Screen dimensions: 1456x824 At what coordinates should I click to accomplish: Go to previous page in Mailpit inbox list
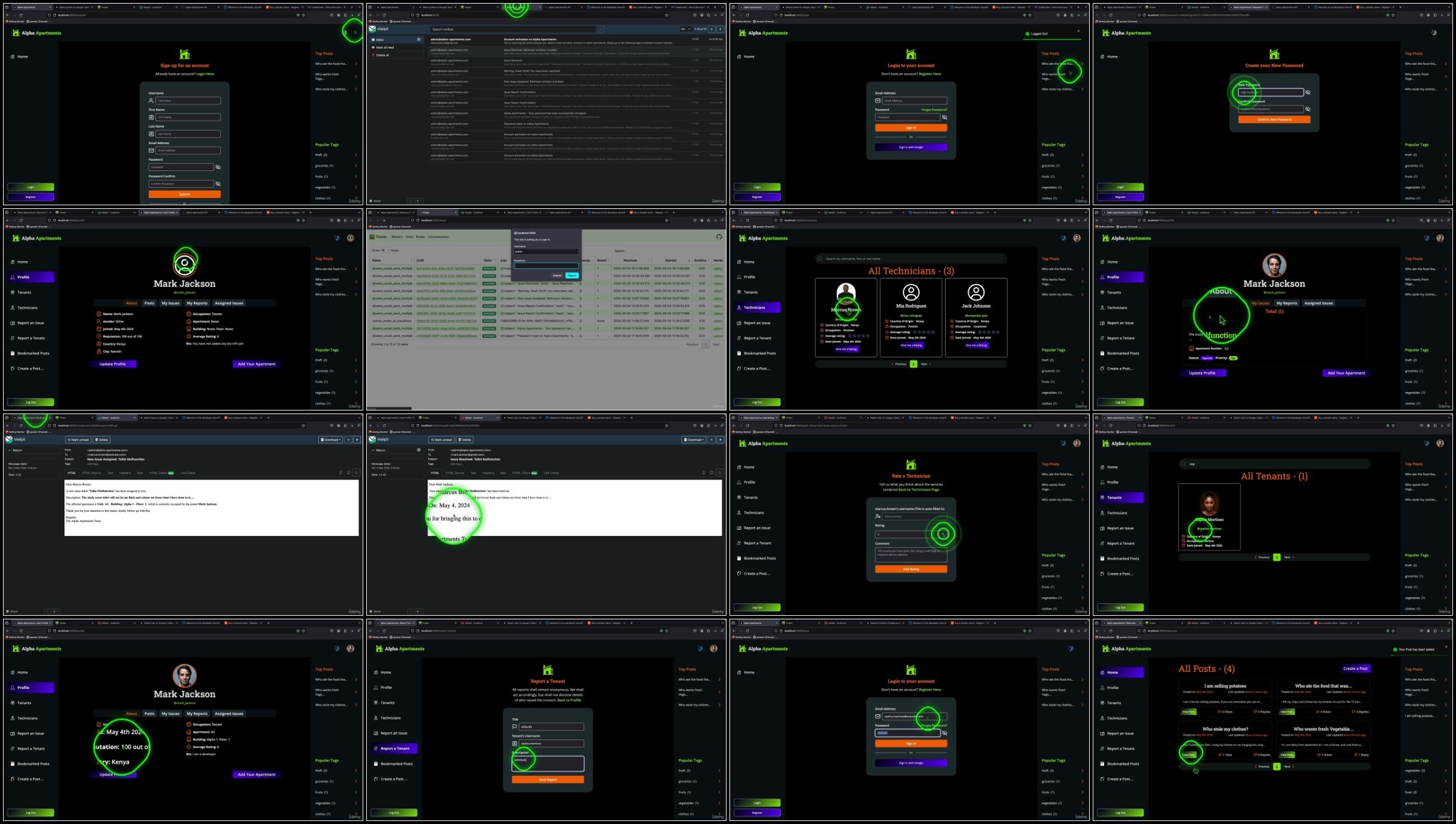[x=711, y=29]
